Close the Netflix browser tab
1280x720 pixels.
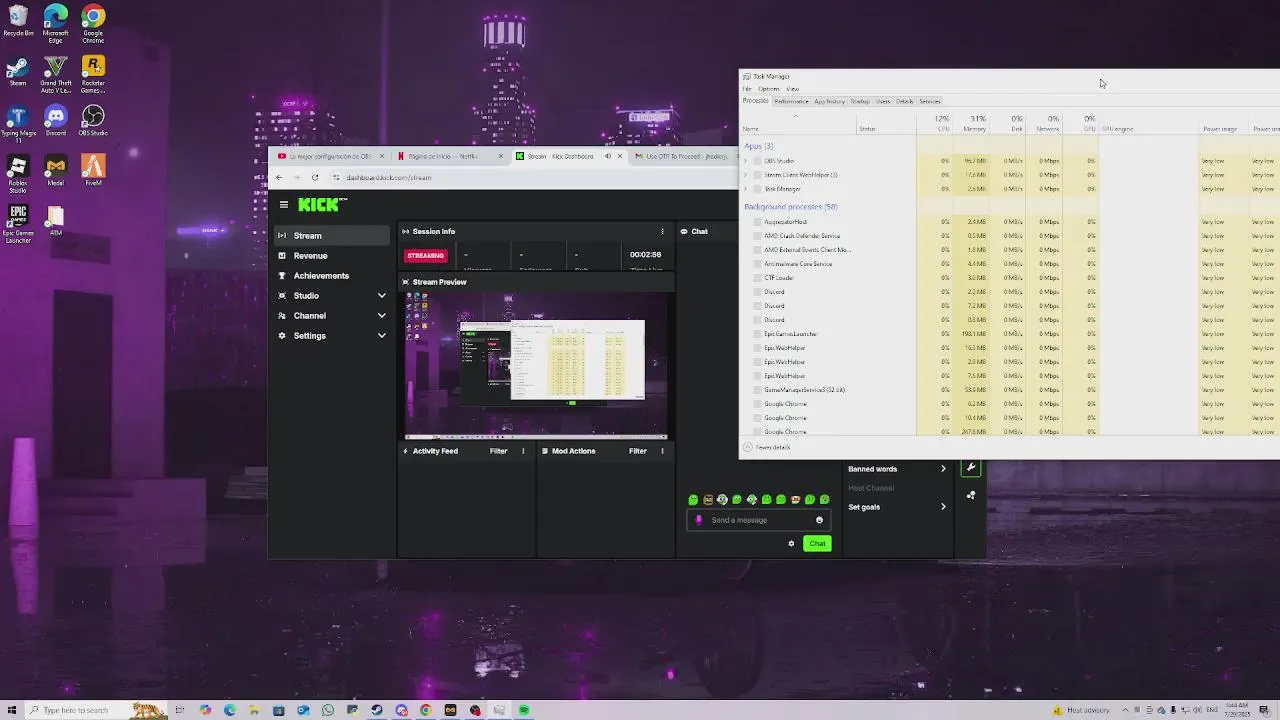501,156
